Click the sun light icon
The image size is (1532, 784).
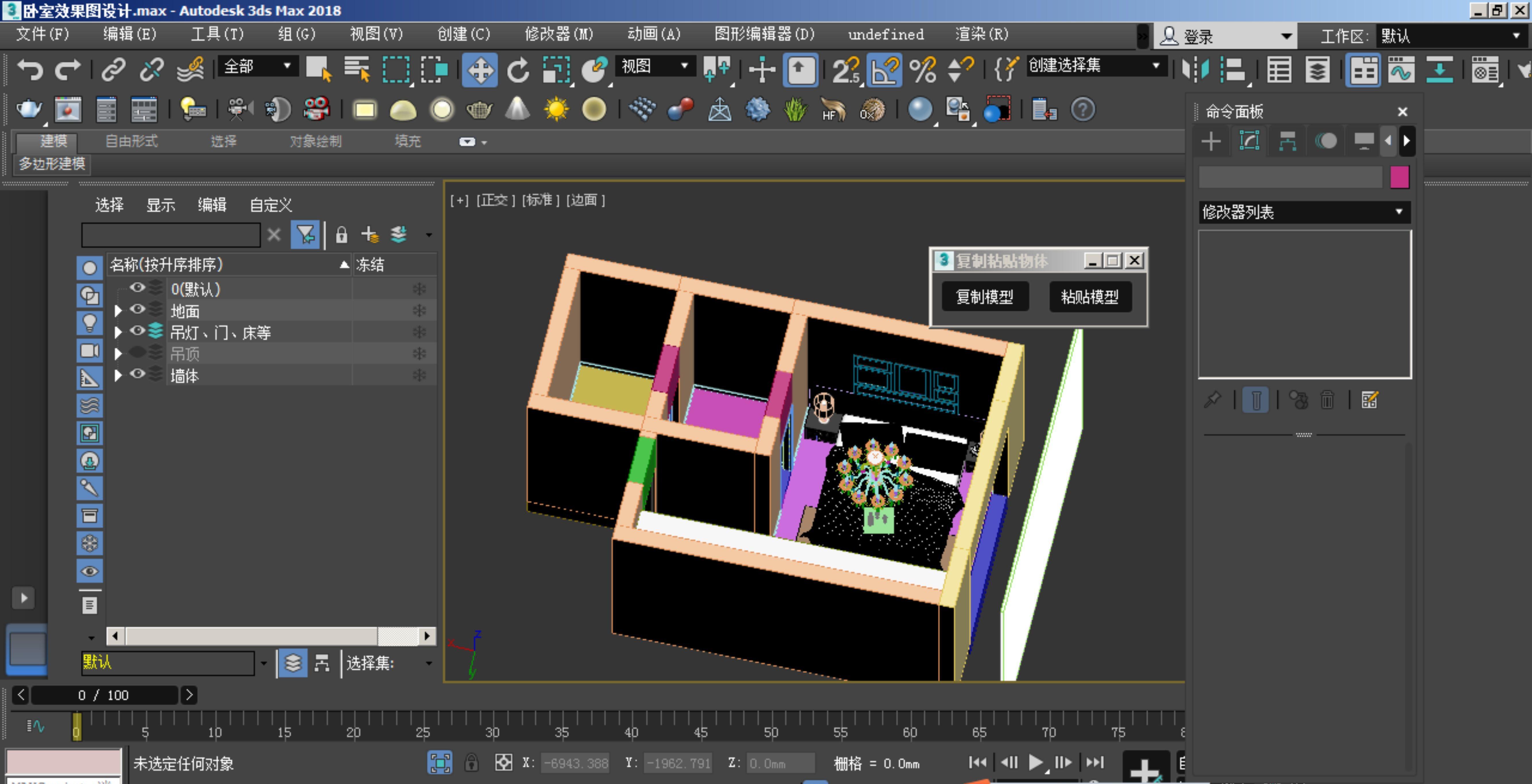(x=556, y=109)
